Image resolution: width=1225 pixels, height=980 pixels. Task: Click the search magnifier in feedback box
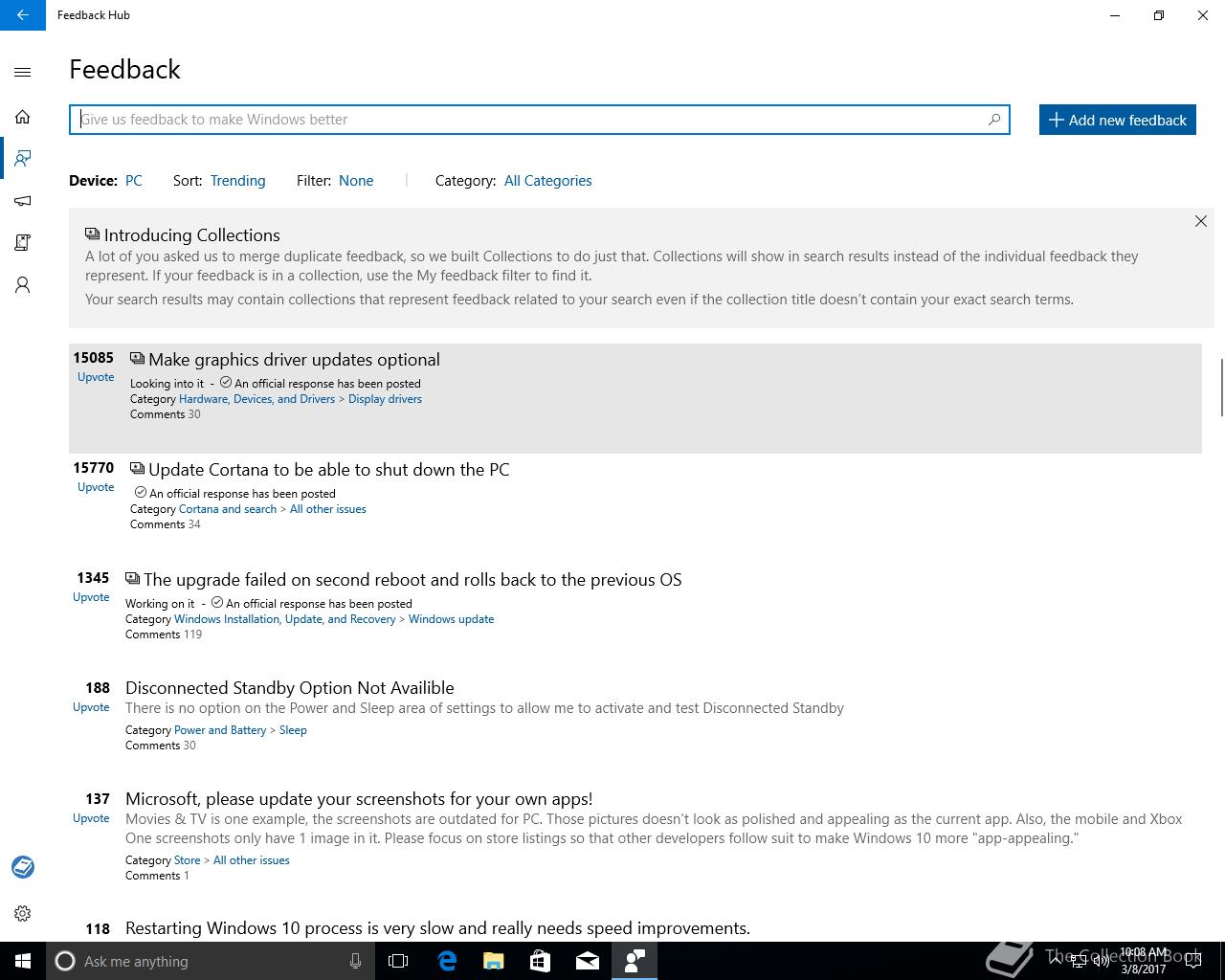coord(994,120)
